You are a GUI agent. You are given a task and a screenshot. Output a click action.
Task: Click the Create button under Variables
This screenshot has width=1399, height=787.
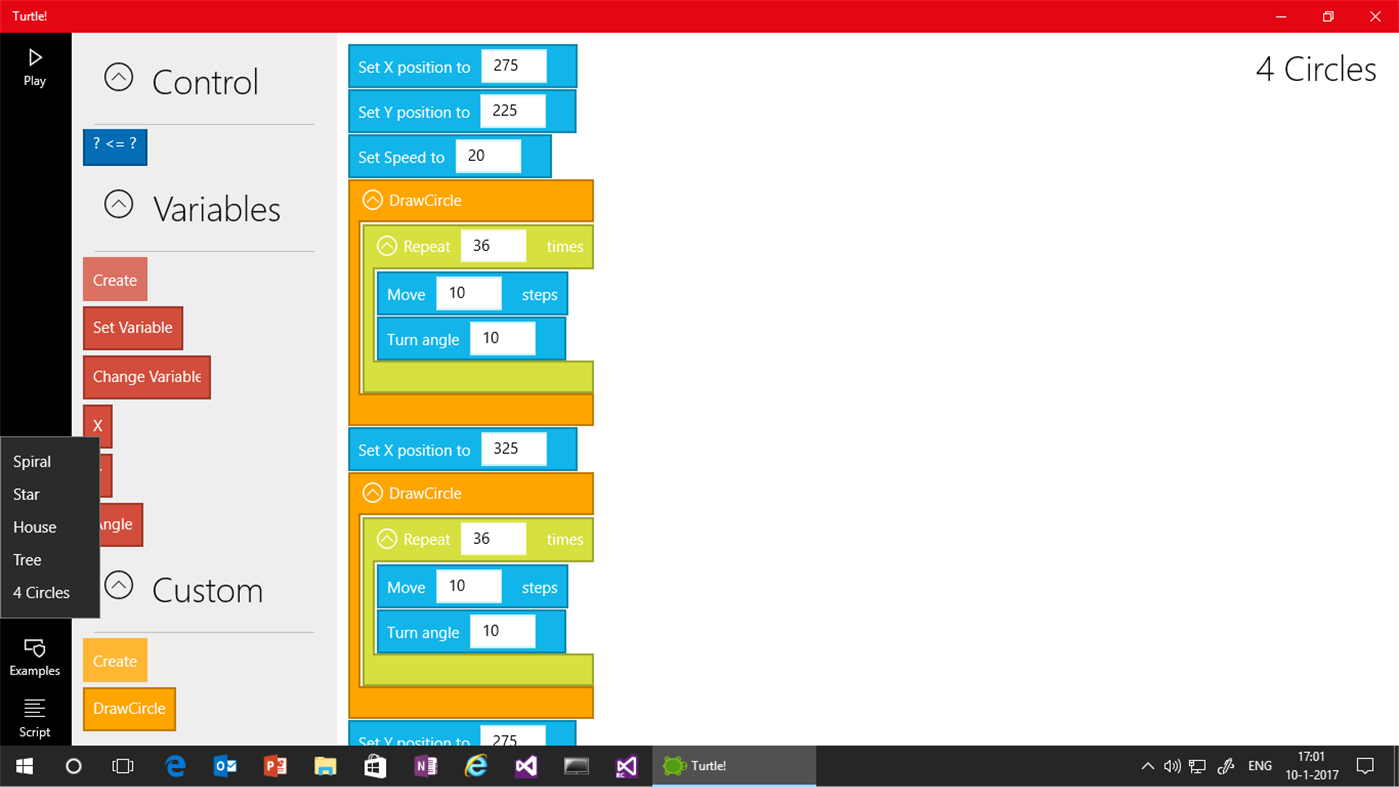[114, 279]
